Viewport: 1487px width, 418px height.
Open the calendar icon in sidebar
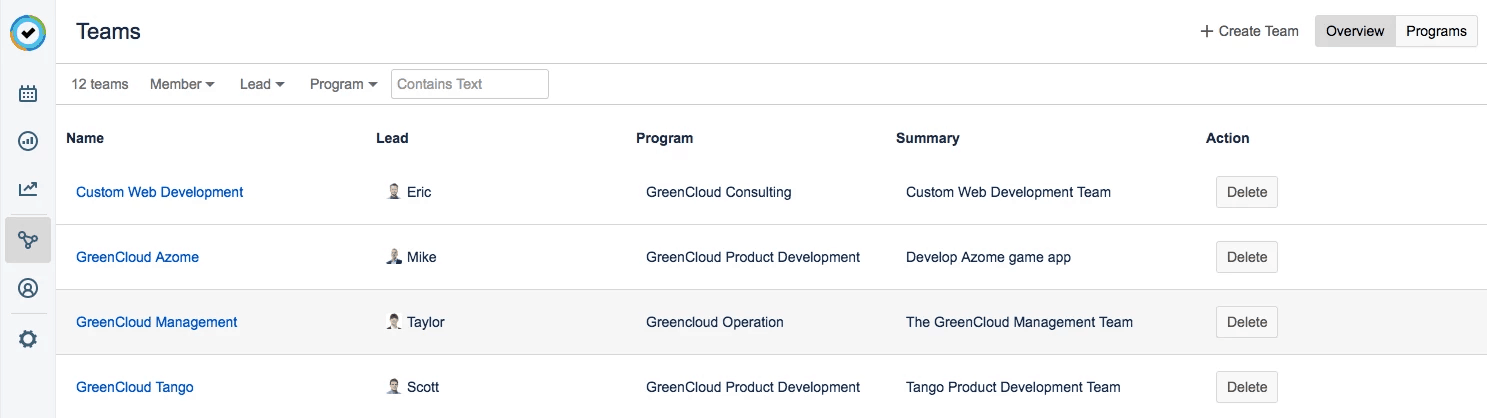pos(28,94)
